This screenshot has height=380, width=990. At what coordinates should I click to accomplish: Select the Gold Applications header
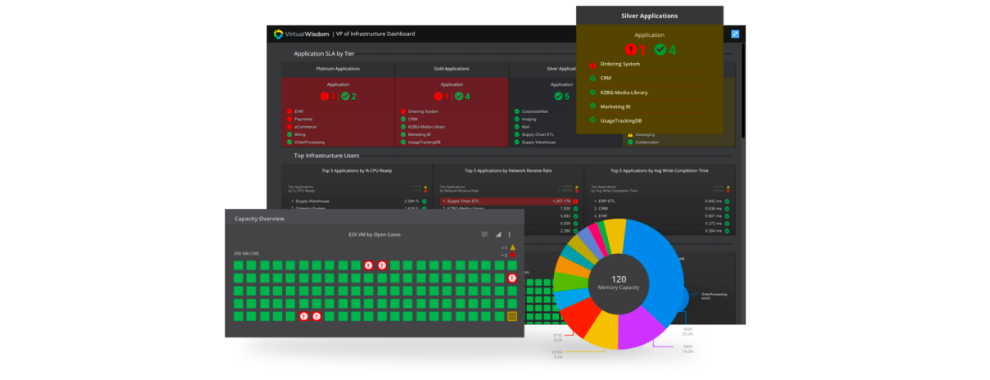pos(451,68)
